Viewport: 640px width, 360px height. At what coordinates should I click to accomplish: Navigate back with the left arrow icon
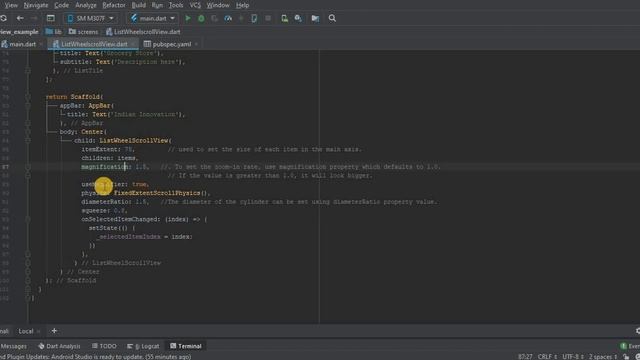point(20,18)
